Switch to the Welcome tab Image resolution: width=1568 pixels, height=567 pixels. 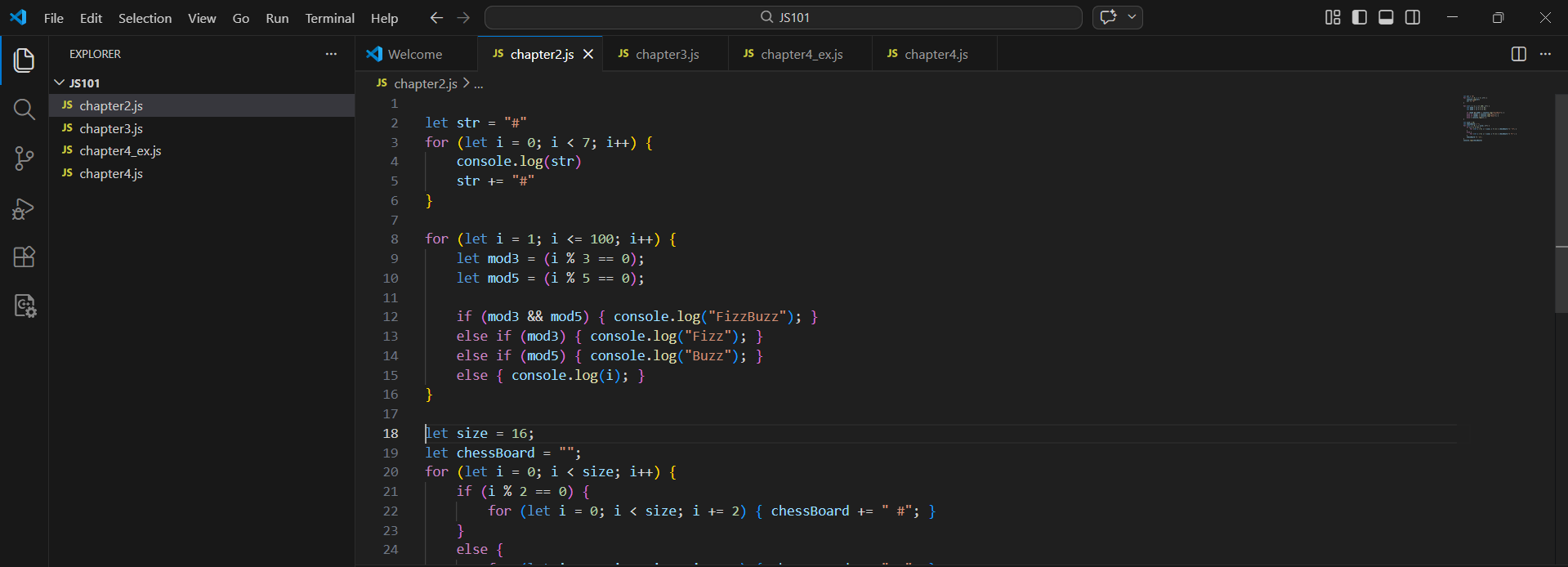point(416,54)
